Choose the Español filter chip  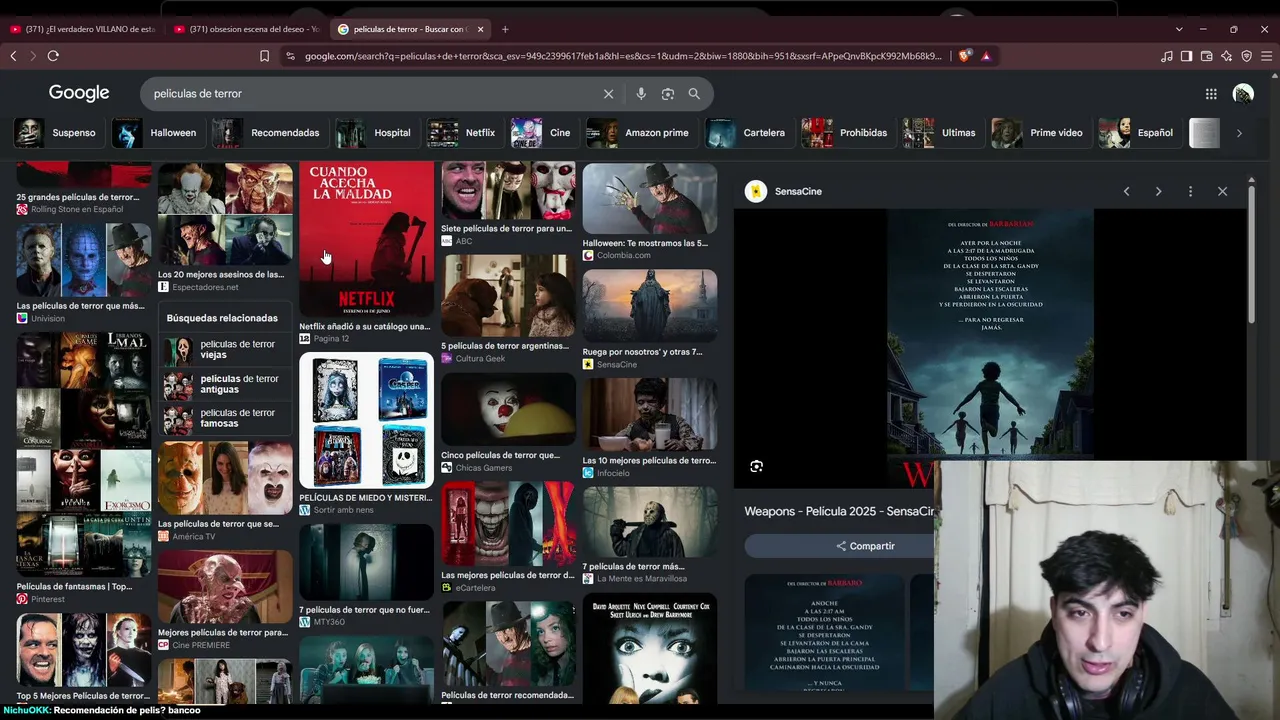pyautogui.click(x=1138, y=133)
